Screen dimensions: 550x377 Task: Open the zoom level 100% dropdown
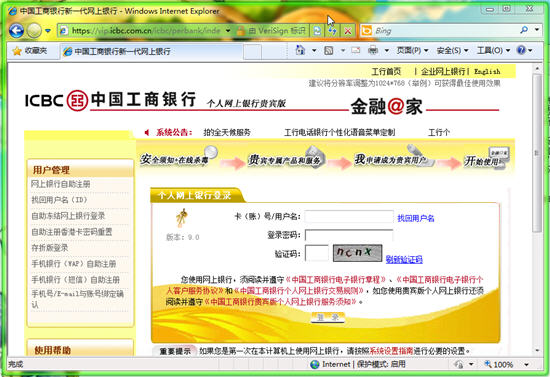[x=526, y=365]
